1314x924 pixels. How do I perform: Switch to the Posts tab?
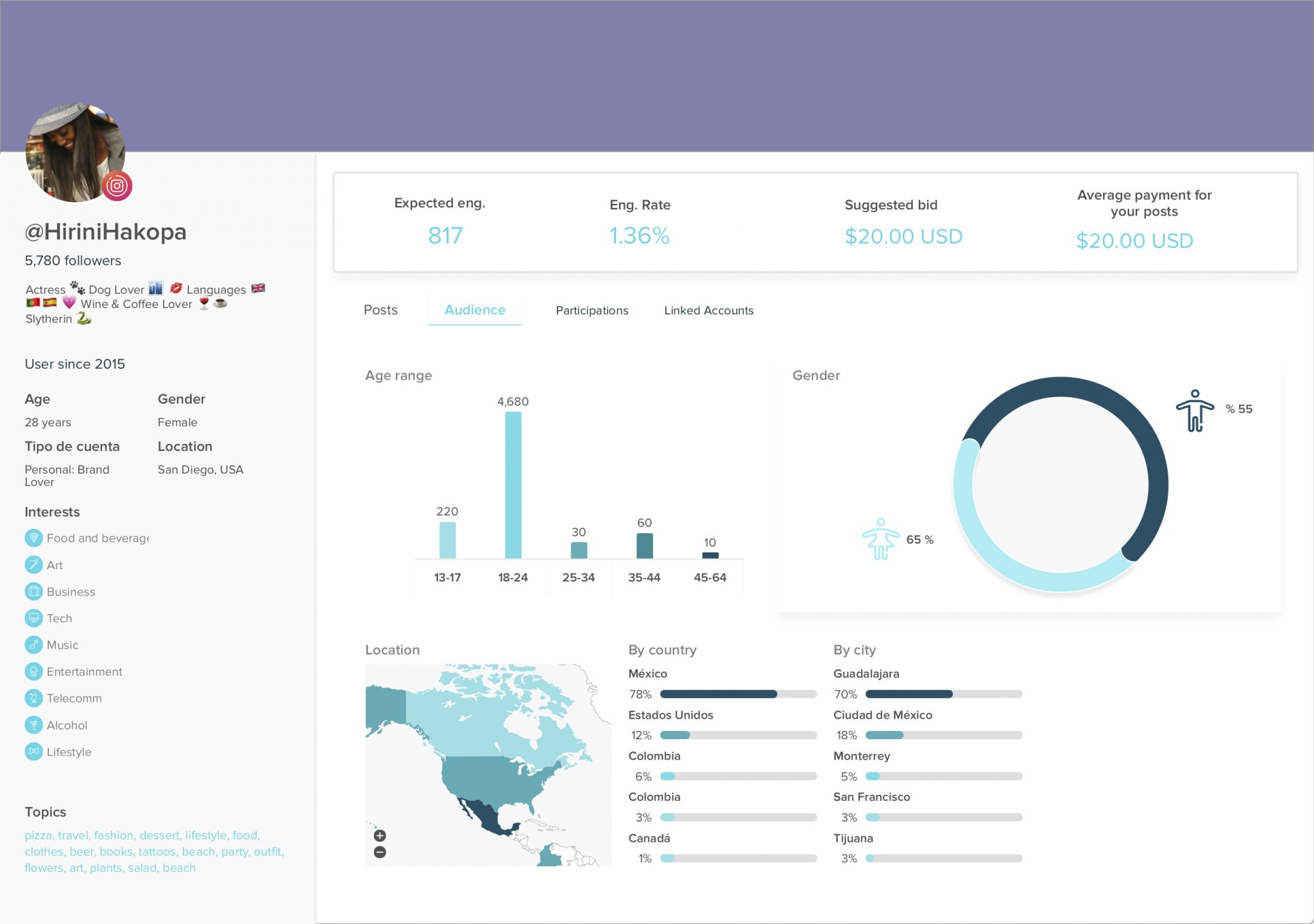(380, 310)
